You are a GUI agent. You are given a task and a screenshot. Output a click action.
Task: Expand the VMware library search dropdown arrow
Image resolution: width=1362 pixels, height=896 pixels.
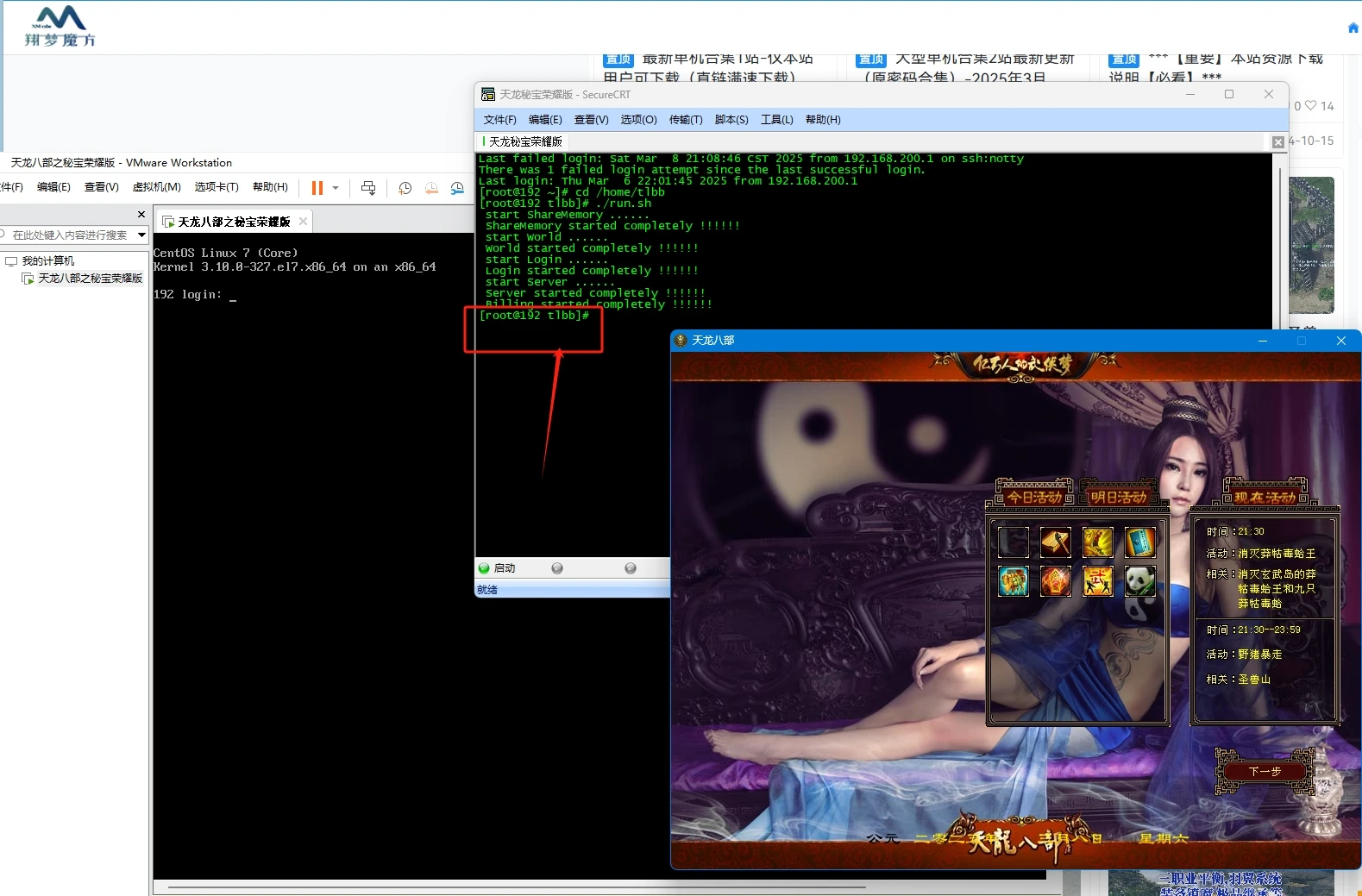[141, 235]
